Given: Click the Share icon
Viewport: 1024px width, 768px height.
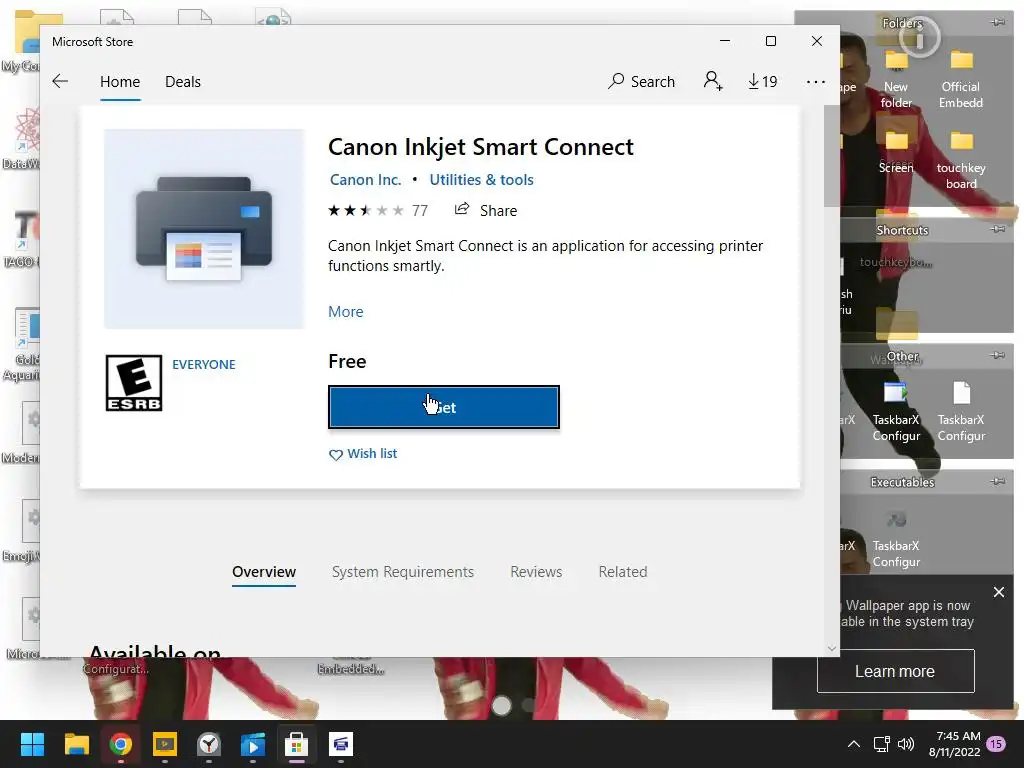Looking at the screenshot, I should (462, 209).
